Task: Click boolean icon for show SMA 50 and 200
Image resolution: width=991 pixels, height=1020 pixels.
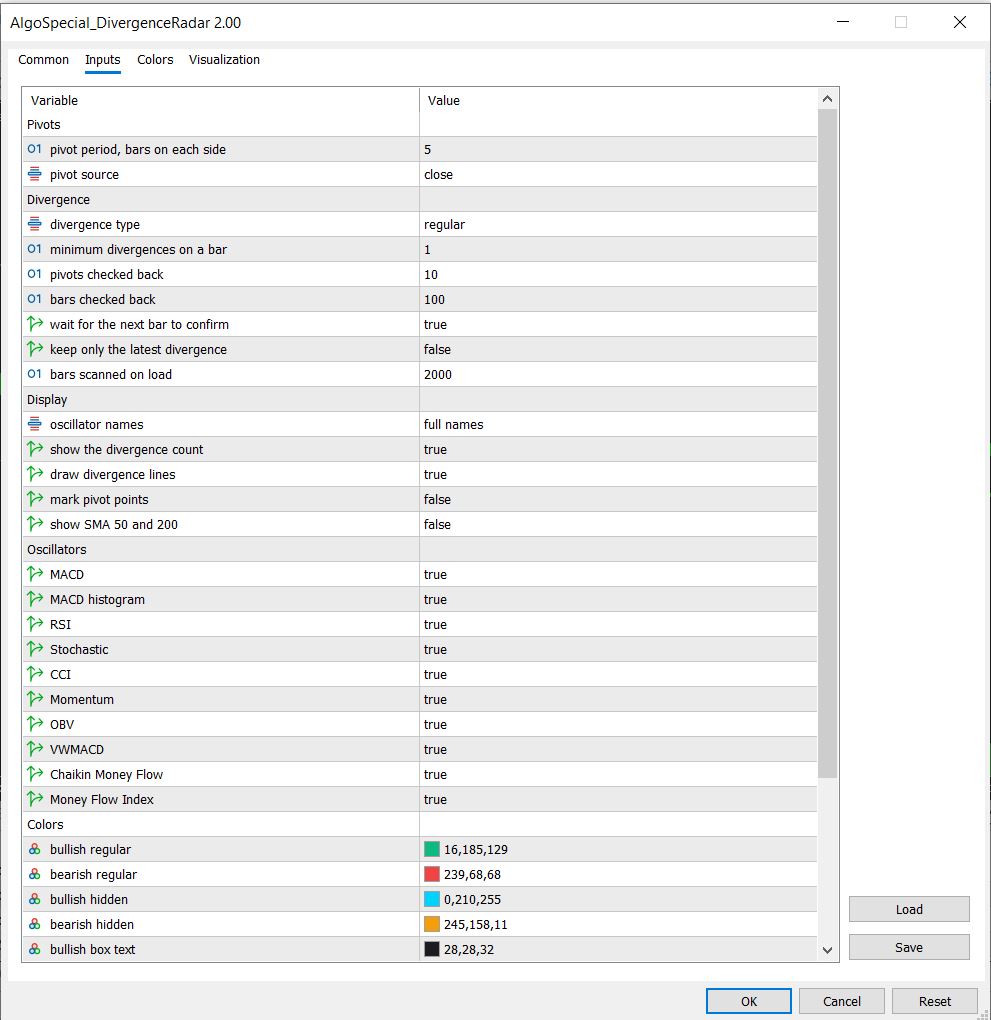Action: click(x=34, y=524)
